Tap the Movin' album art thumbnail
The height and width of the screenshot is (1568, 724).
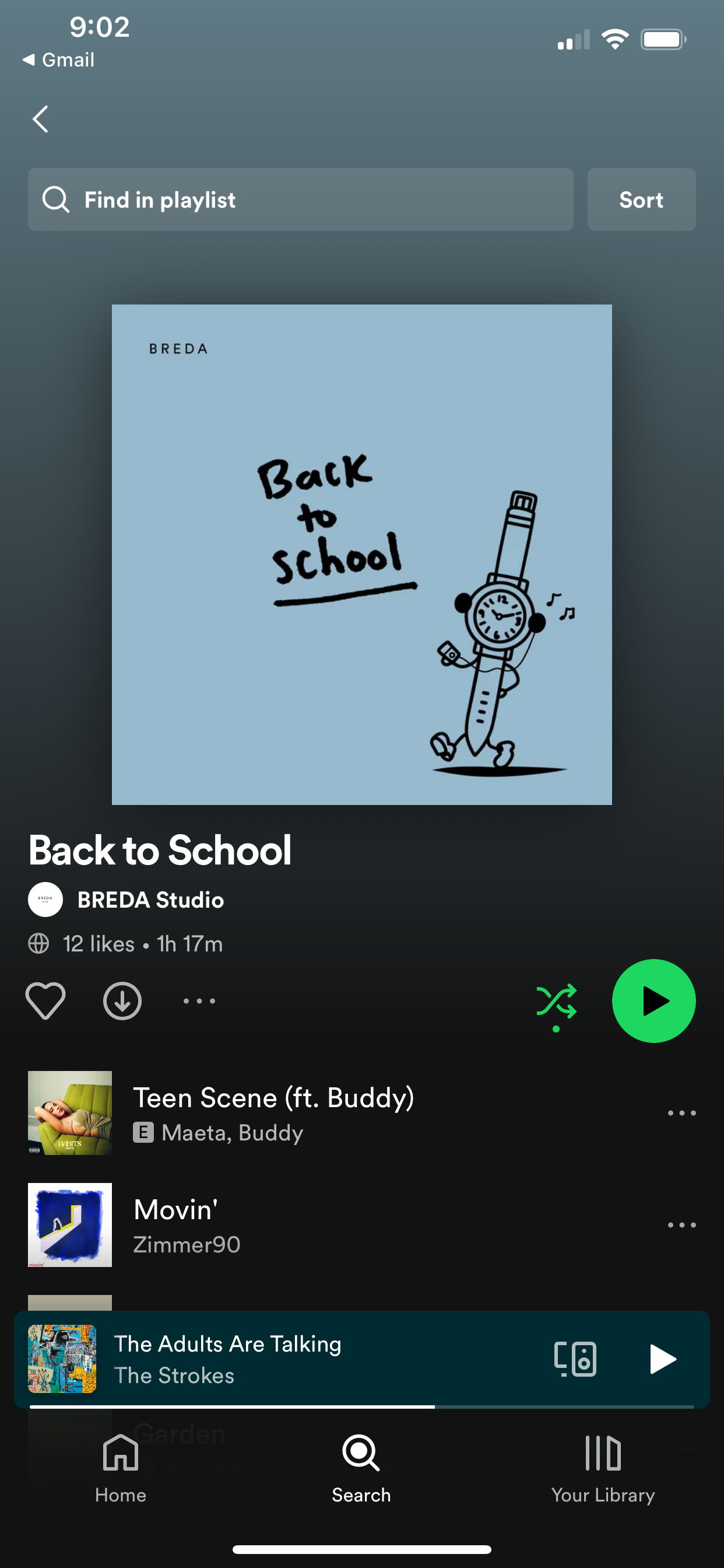pyautogui.click(x=70, y=1224)
